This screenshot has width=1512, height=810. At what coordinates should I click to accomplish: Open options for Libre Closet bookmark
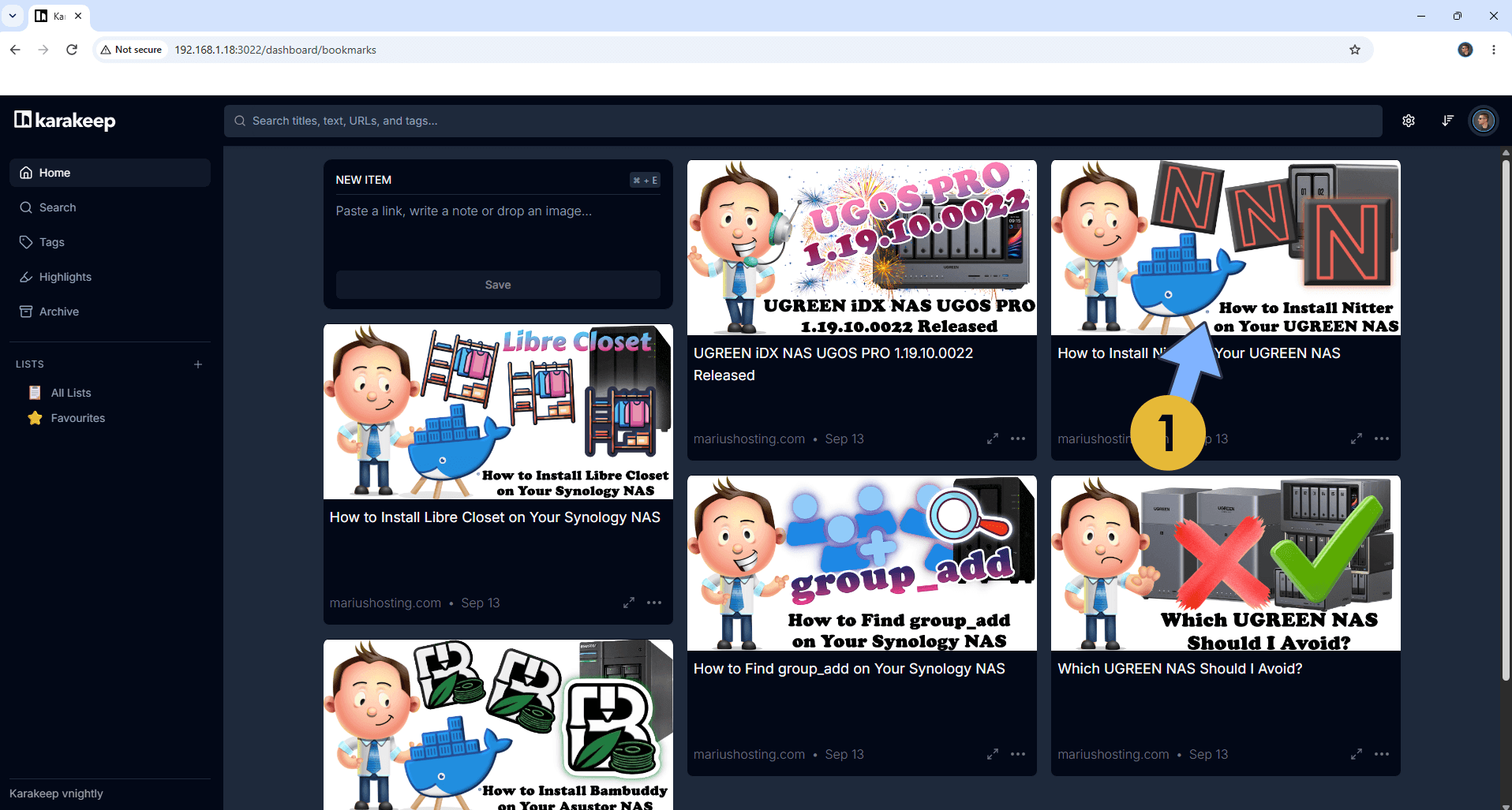coord(654,603)
